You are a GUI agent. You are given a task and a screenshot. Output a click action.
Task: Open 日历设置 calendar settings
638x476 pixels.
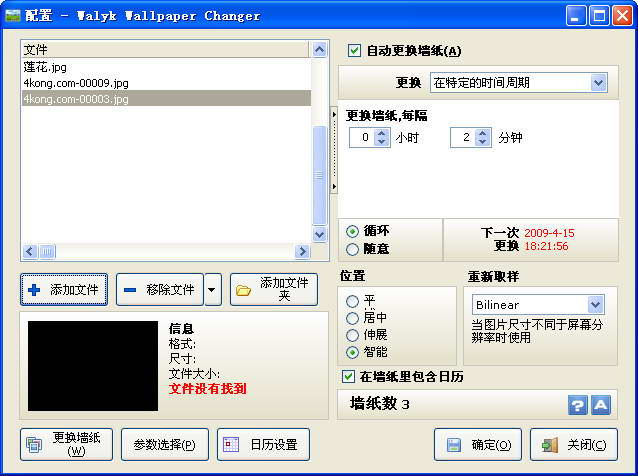pos(263,444)
